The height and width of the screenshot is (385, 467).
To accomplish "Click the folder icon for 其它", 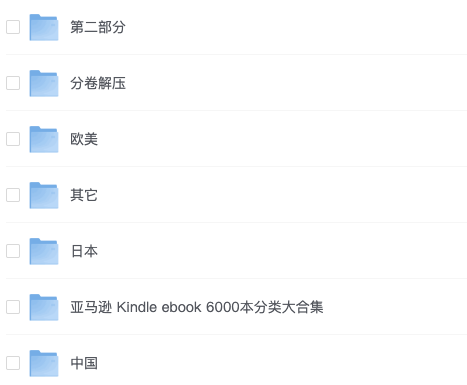I will [44, 195].
